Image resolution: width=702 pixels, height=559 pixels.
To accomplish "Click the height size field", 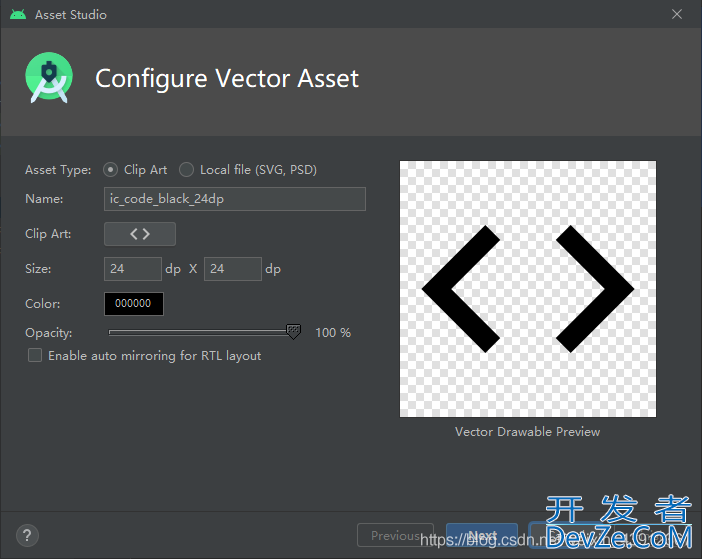I will (232, 269).
